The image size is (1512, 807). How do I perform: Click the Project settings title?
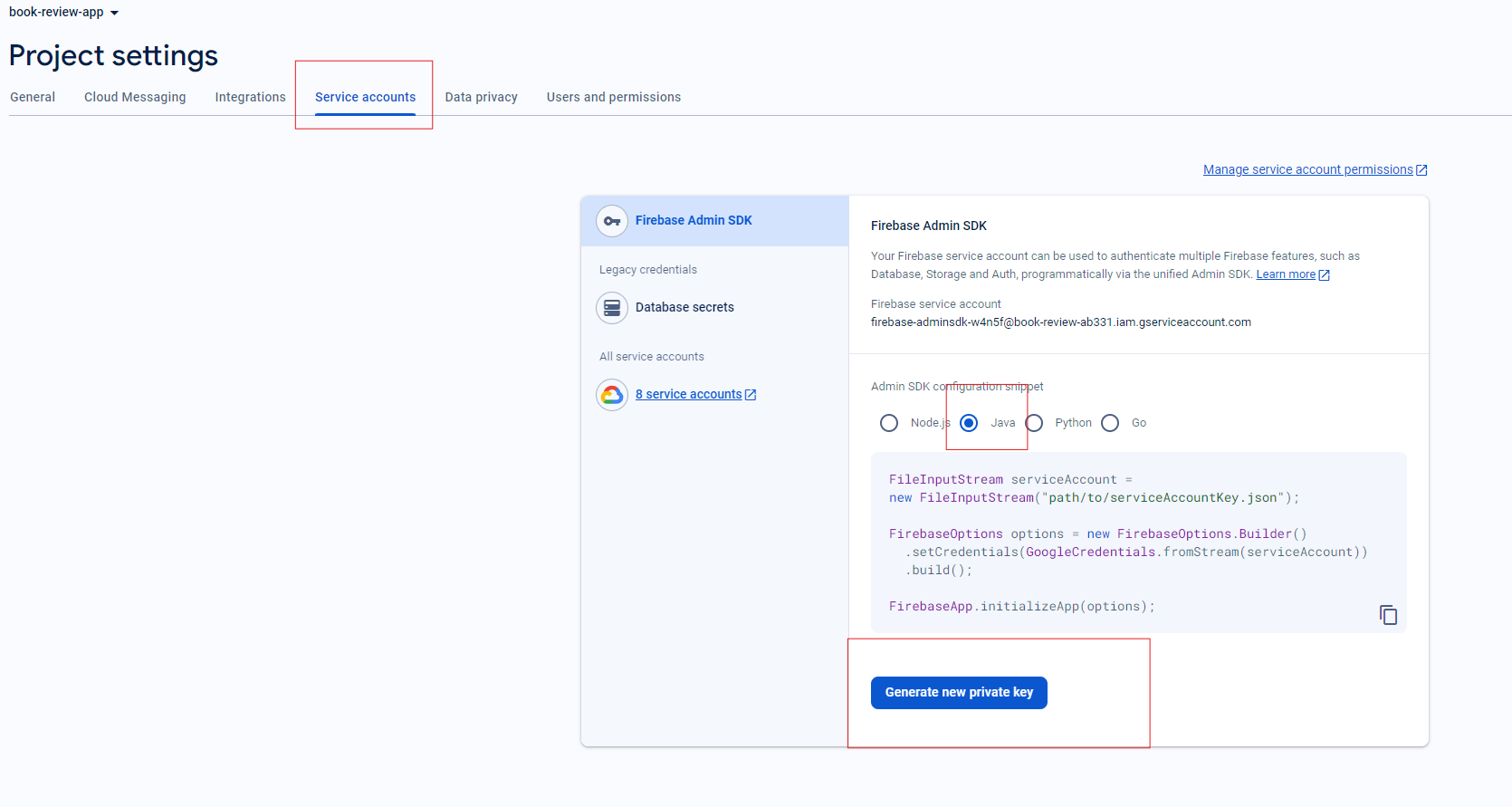click(x=113, y=56)
